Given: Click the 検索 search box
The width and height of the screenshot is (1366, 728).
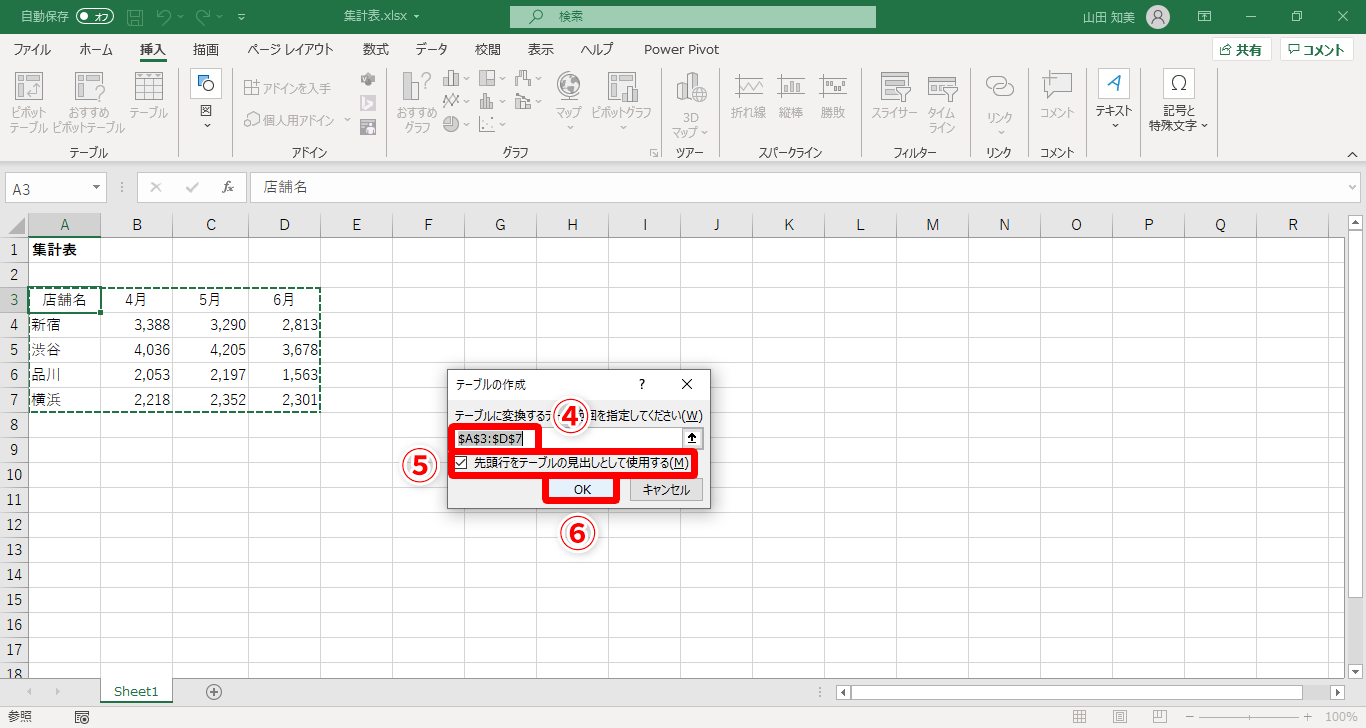Looking at the screenshot, I should 693,17.
